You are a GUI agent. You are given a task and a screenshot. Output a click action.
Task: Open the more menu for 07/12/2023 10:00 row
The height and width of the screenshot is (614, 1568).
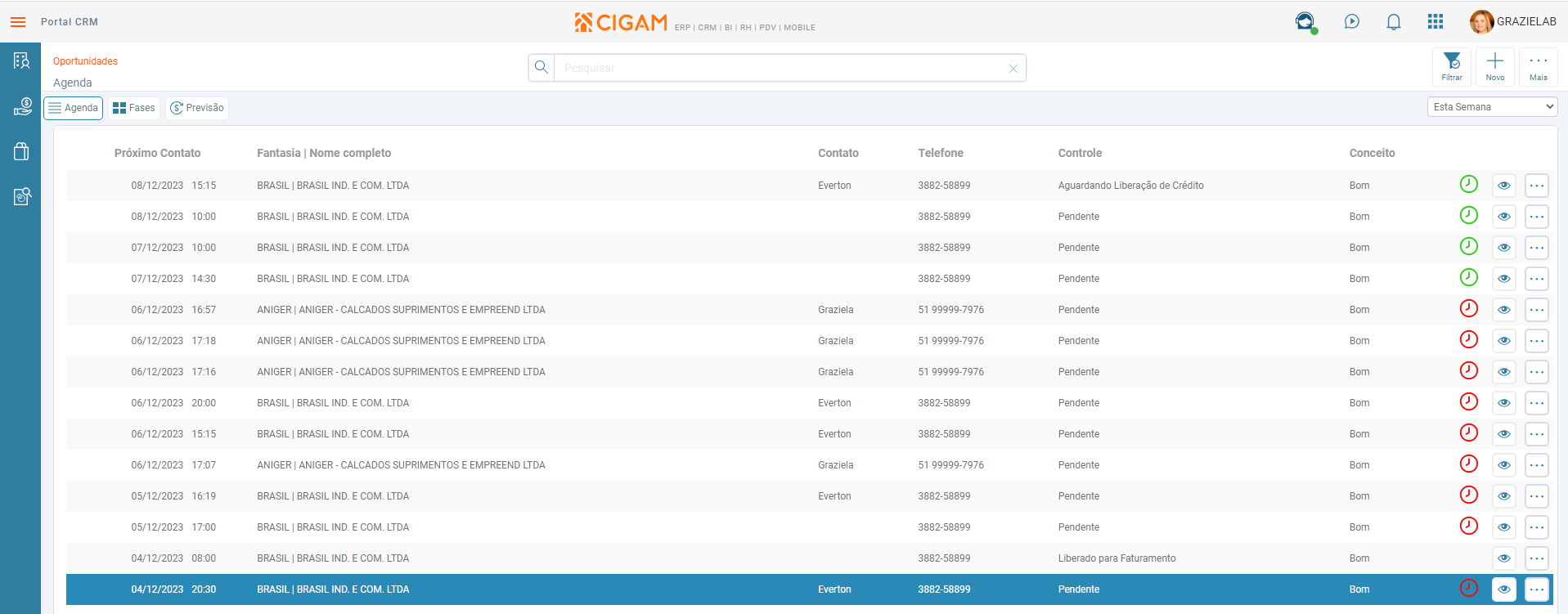click(x=1537, y=248)
